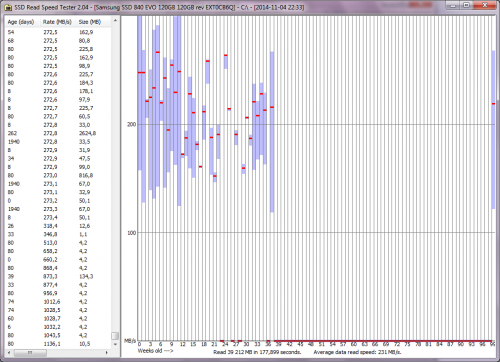Select the row with rate 868,4 MB/s

pos(58,268)
